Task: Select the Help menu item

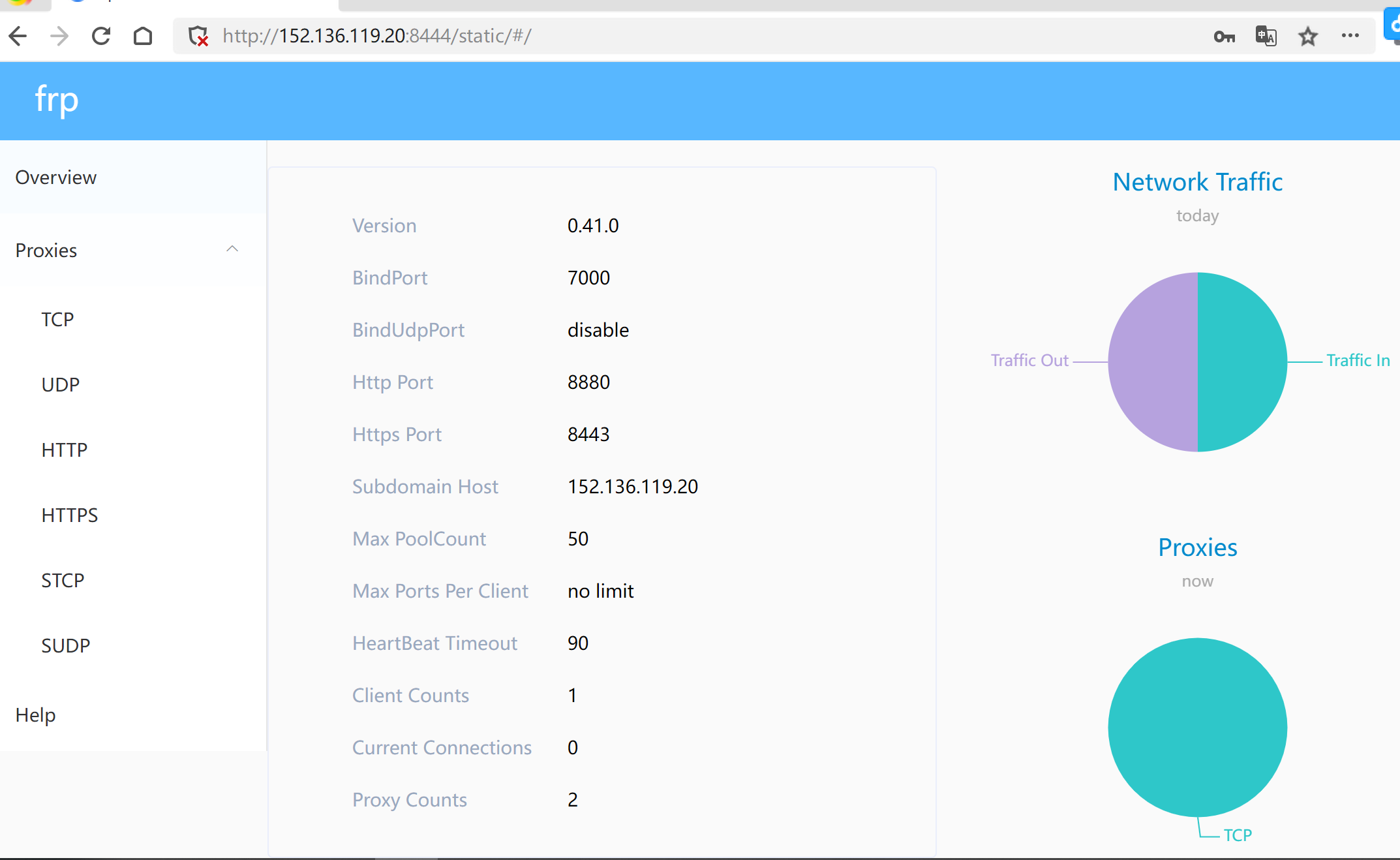Action: [x=36, y=714]
